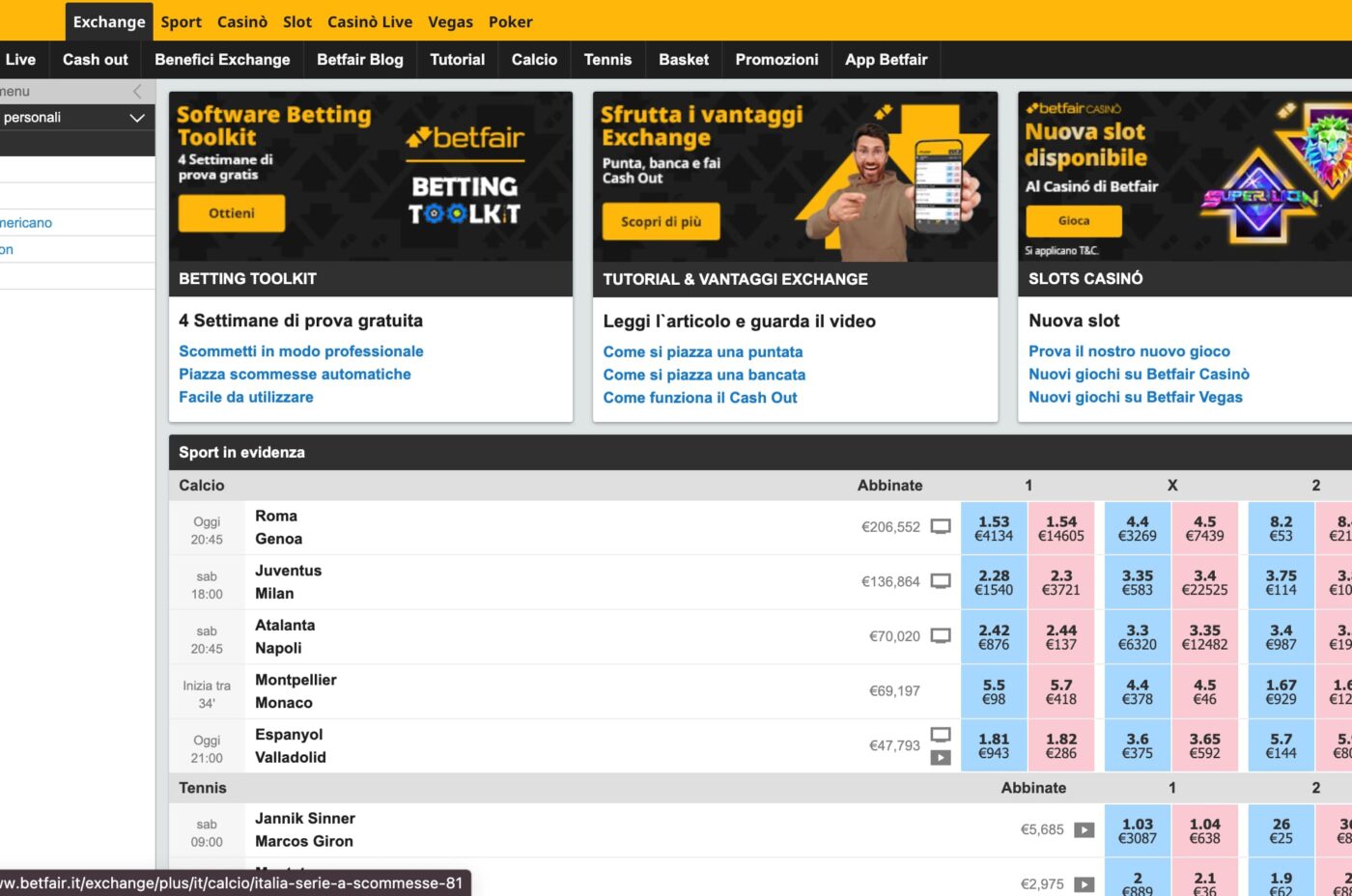The height and width of the screenshot is (896, 1352).
Task: Open the Poker tab
Action: [510, 21]
